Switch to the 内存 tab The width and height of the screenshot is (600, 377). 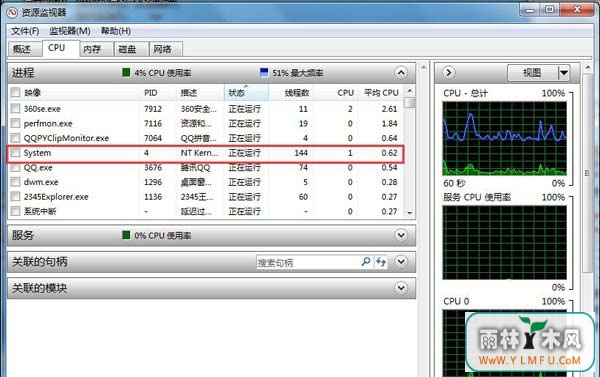pyautogui.click(x=96, y=49)
